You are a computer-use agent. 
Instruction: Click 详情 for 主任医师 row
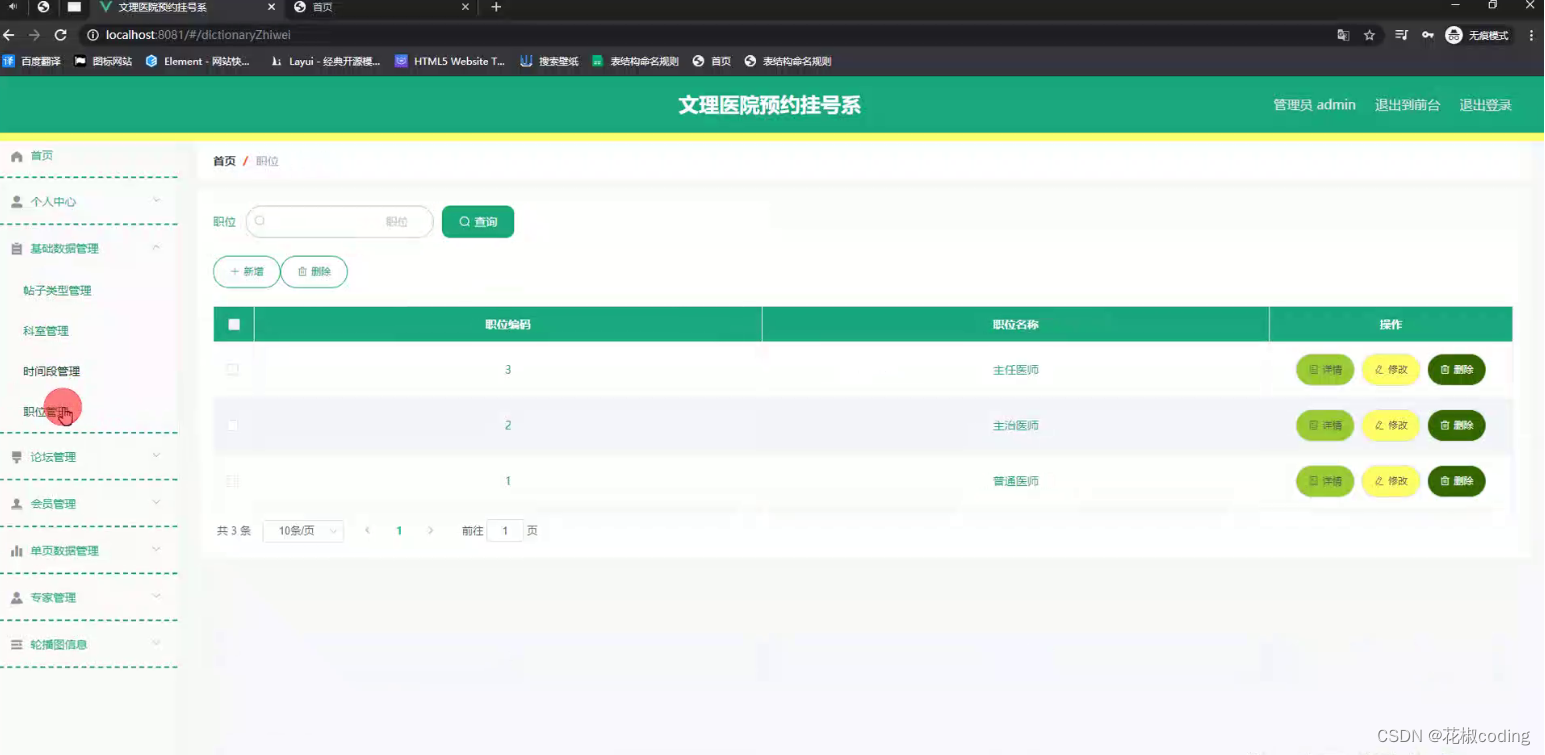coord(1325,370)
